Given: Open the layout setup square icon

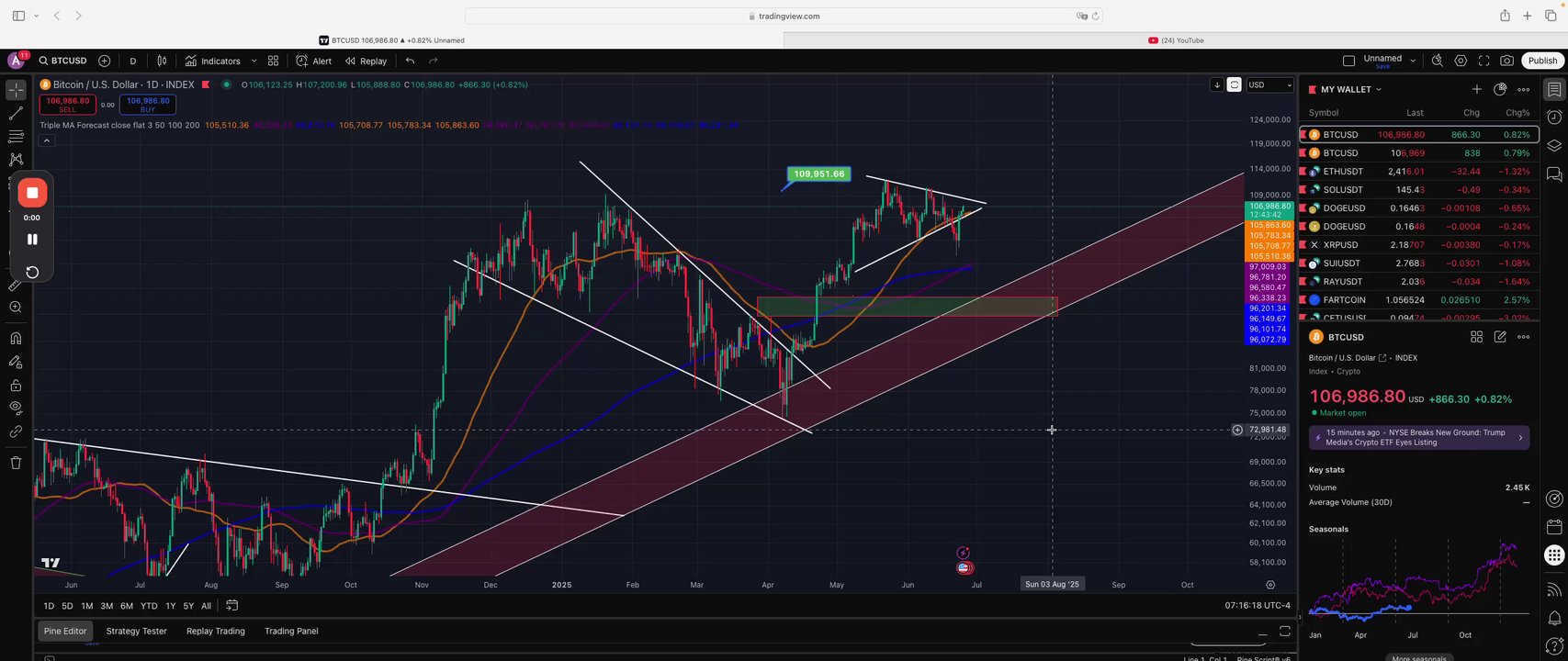Looking at the screenshot, I should (x=1348, y=61).
